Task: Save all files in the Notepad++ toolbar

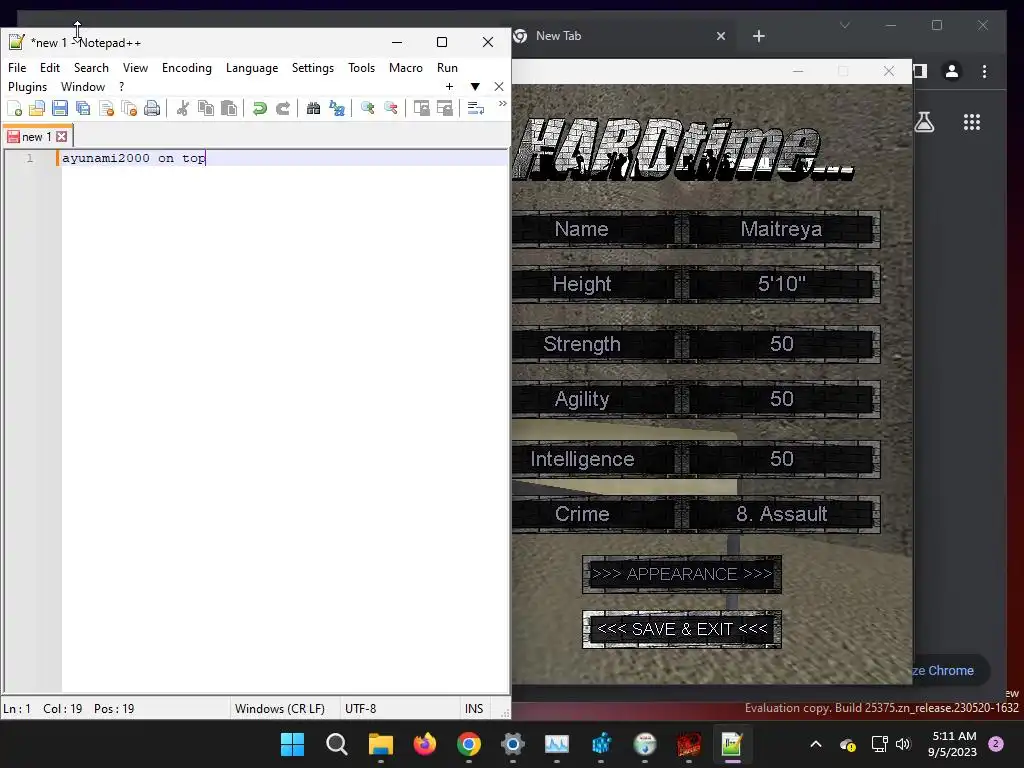Action: (x=83, y=108)
